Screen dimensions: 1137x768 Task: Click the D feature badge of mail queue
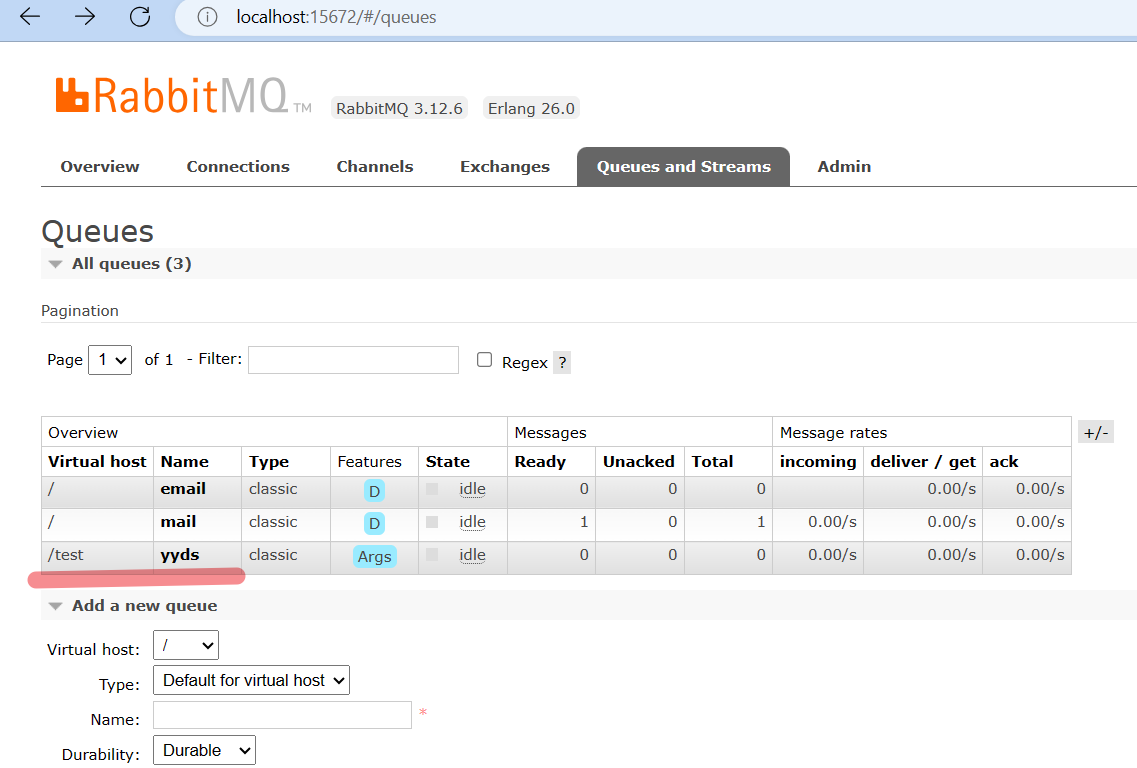pos(374,524)
